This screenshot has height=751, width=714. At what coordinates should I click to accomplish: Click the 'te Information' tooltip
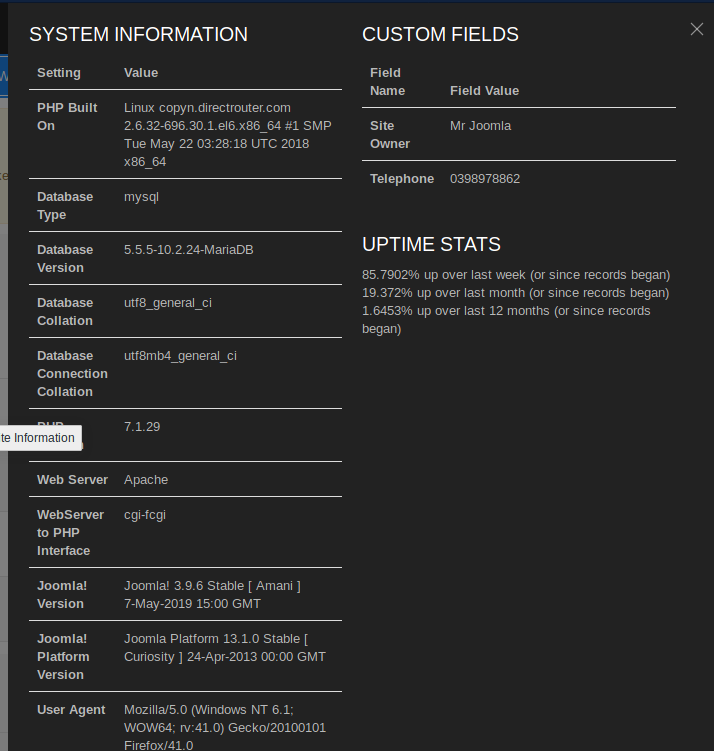click(x=40, y=438)
